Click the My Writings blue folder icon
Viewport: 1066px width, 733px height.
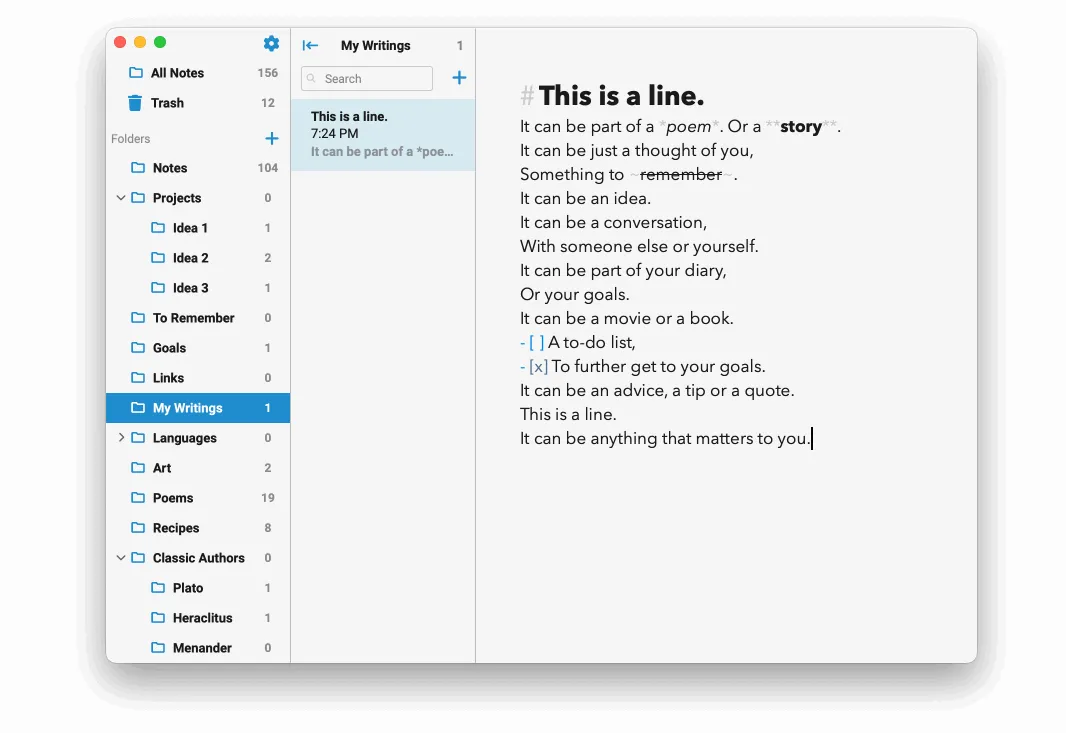138,408
